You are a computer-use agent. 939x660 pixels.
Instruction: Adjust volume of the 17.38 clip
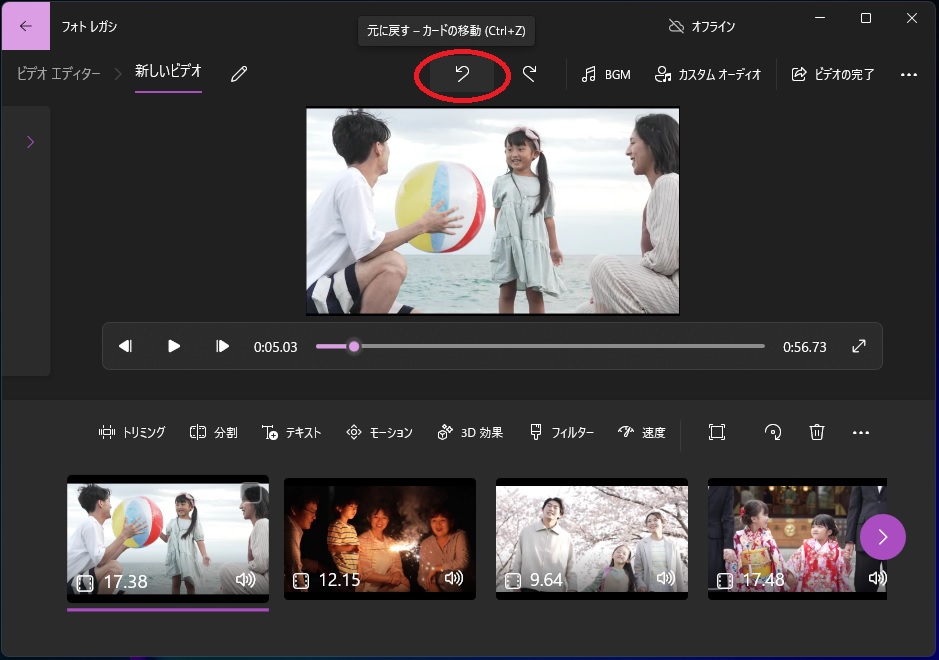pyautogui.click(x=246, y=579)
